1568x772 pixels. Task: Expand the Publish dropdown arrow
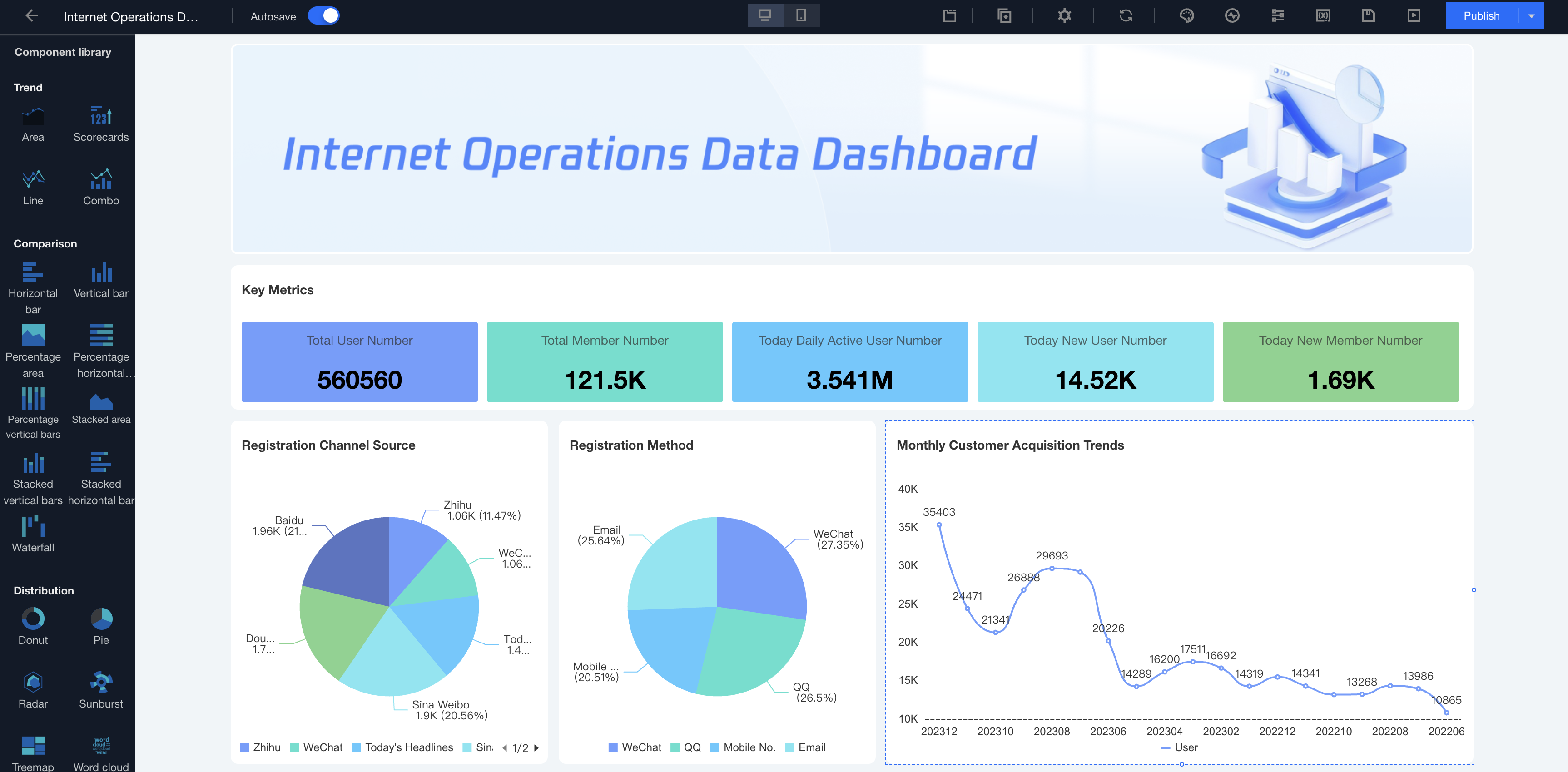[x=1532, y=16]
